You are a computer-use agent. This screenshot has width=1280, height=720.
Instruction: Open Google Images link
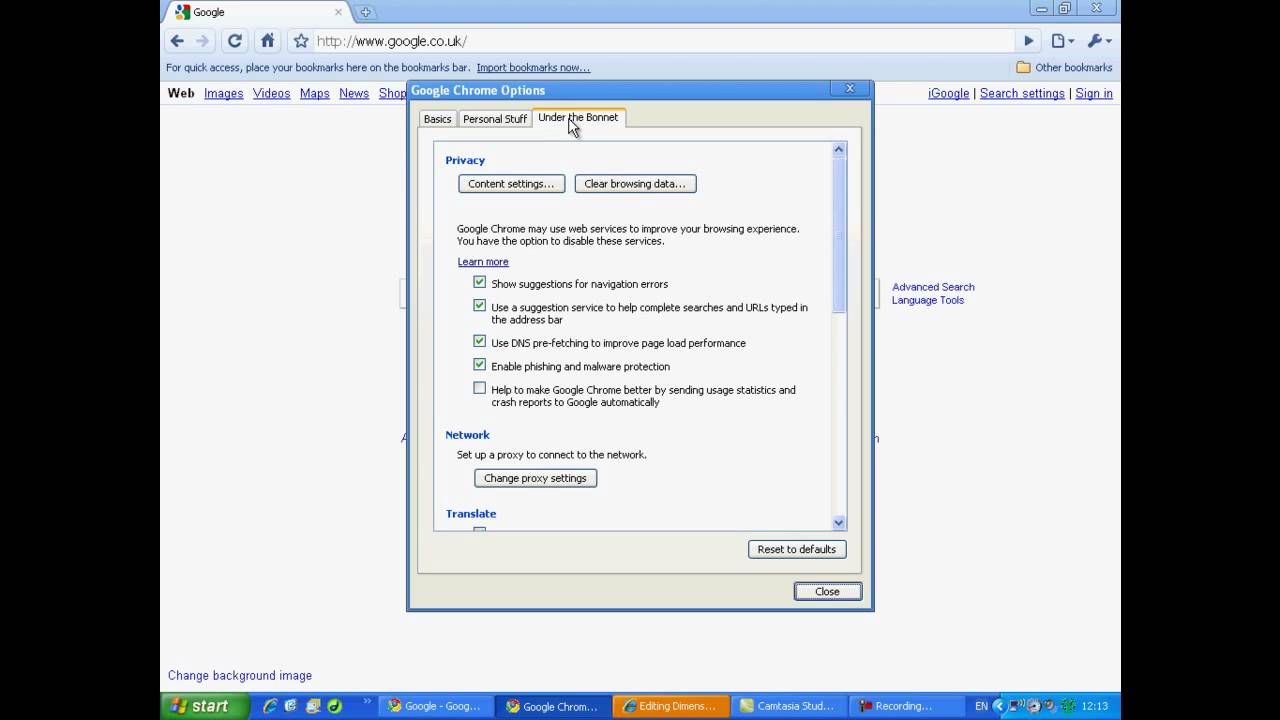tap(223, 93)
